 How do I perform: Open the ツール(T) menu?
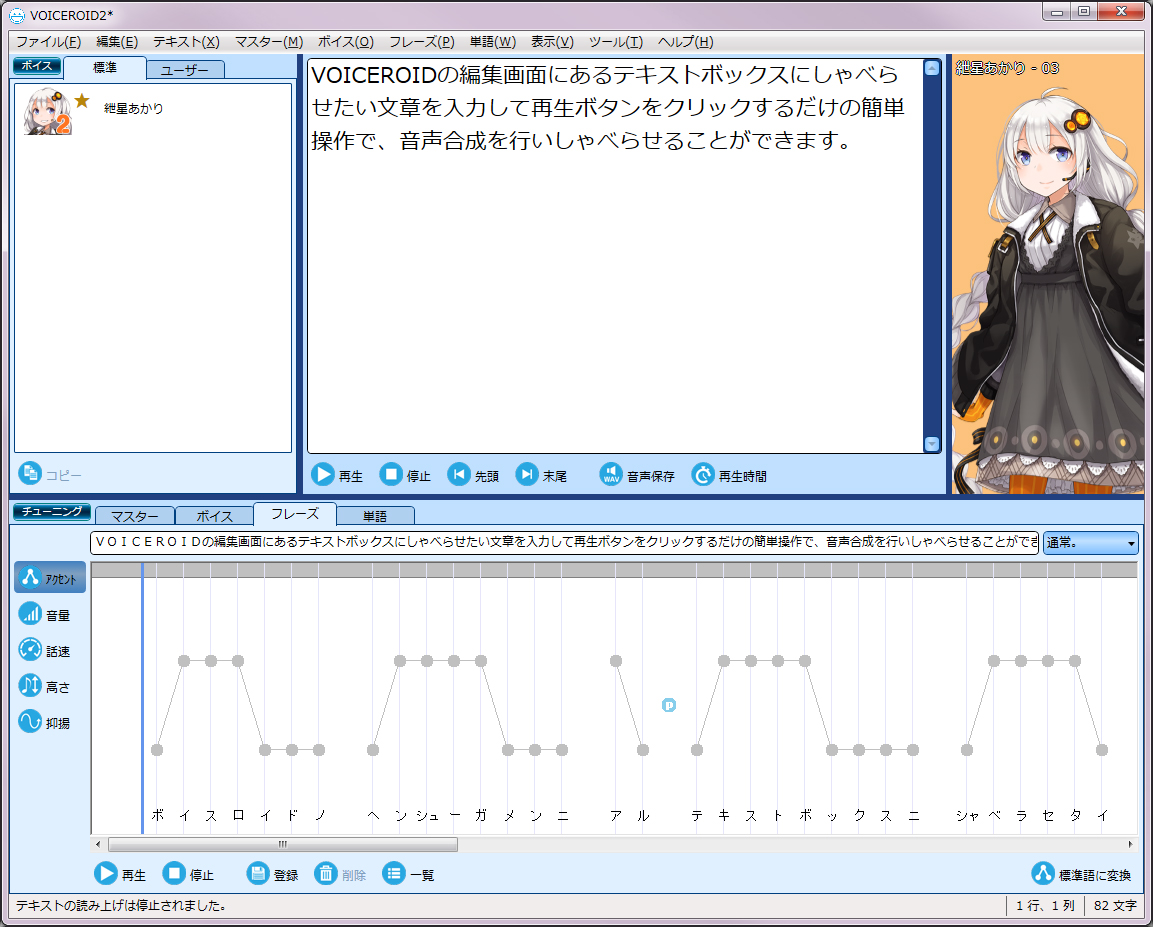pyautogui.click(x=615, y=42)
